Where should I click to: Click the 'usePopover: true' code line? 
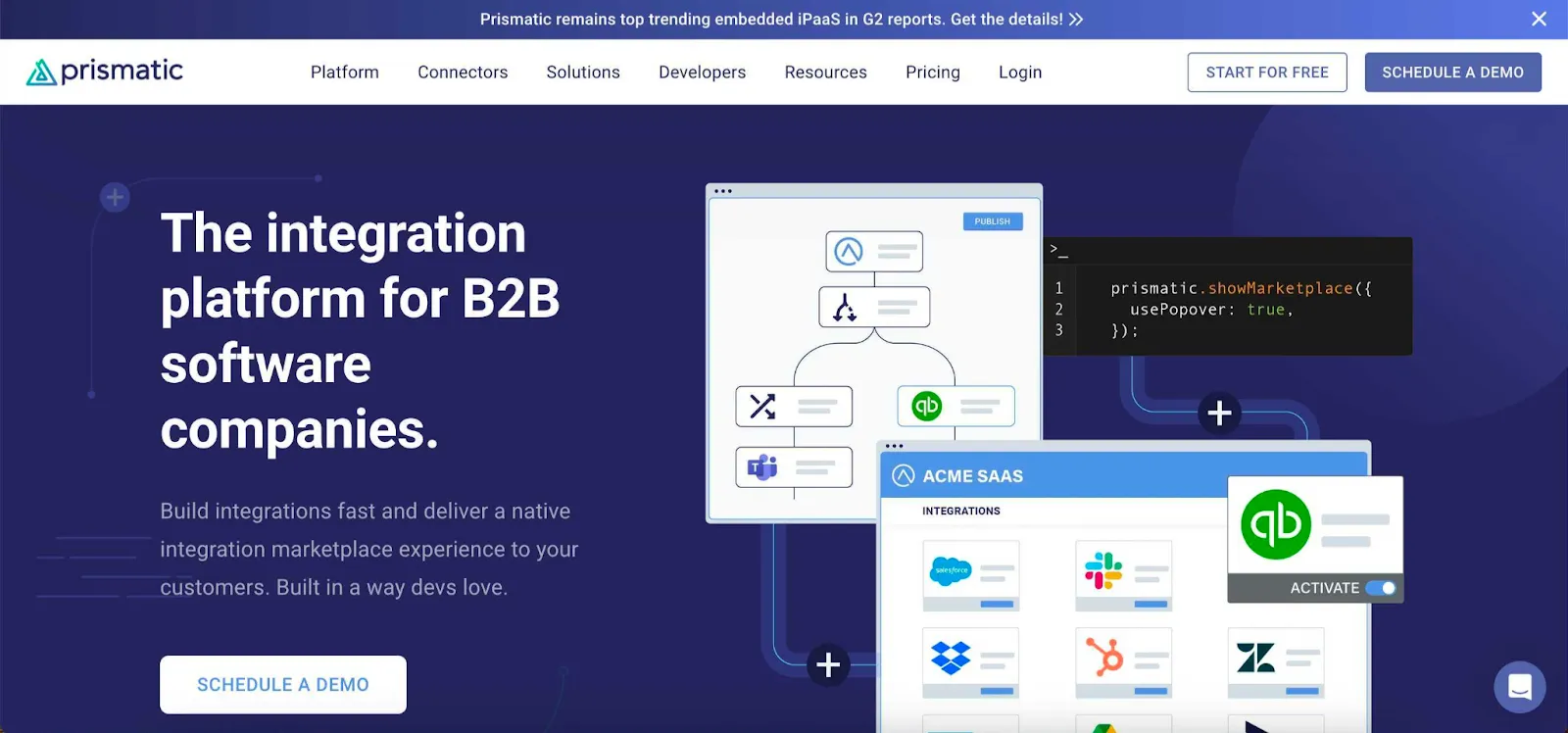(x=1211, y=310)
